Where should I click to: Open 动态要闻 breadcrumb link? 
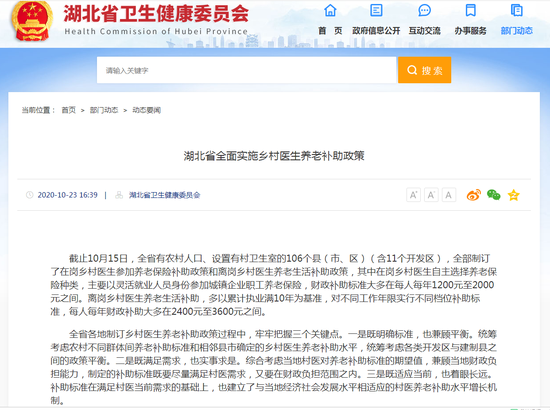pos(146,110)
